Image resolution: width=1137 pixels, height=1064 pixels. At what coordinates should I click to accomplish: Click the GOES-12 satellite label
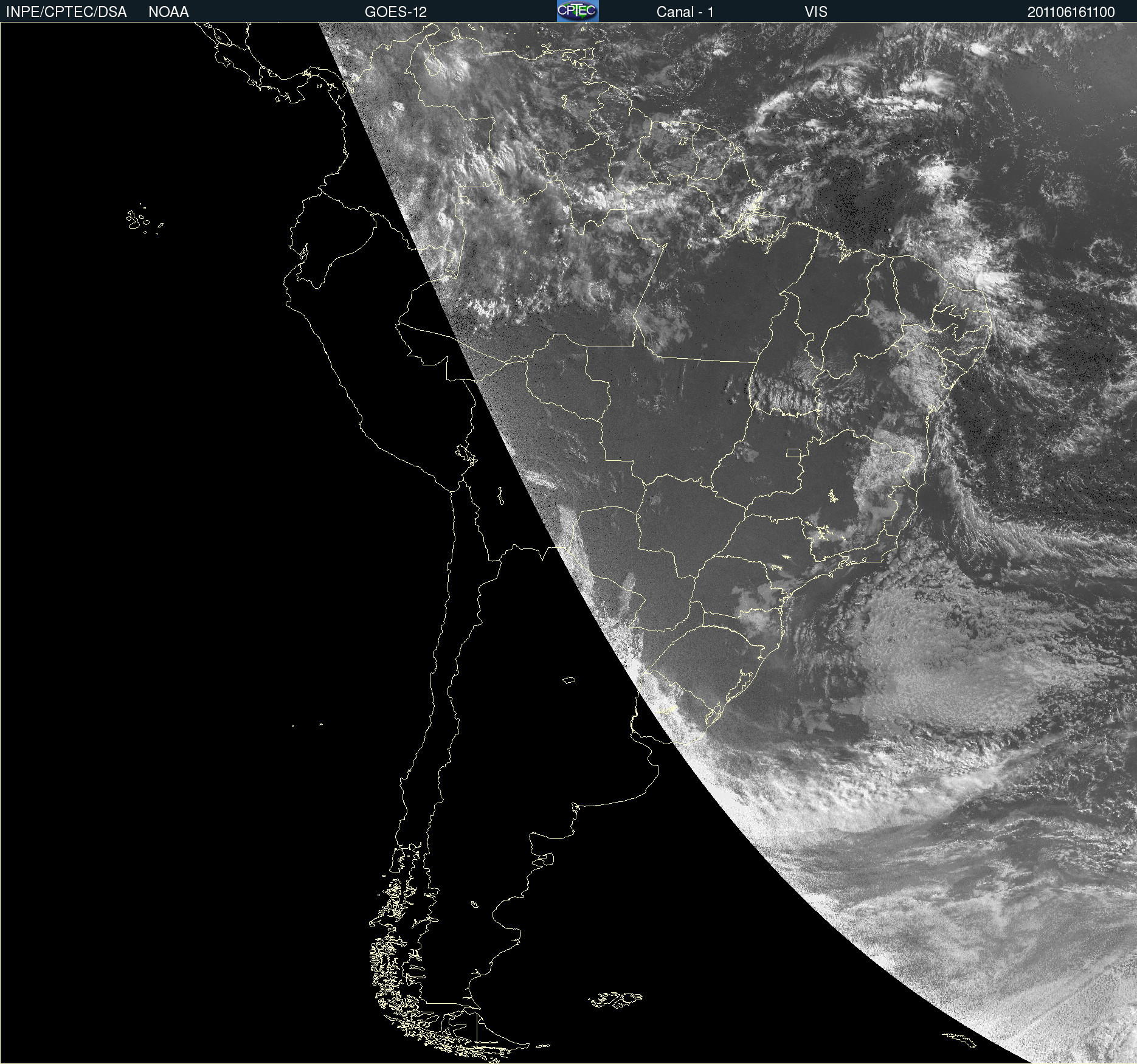click(x=396, y=12)
